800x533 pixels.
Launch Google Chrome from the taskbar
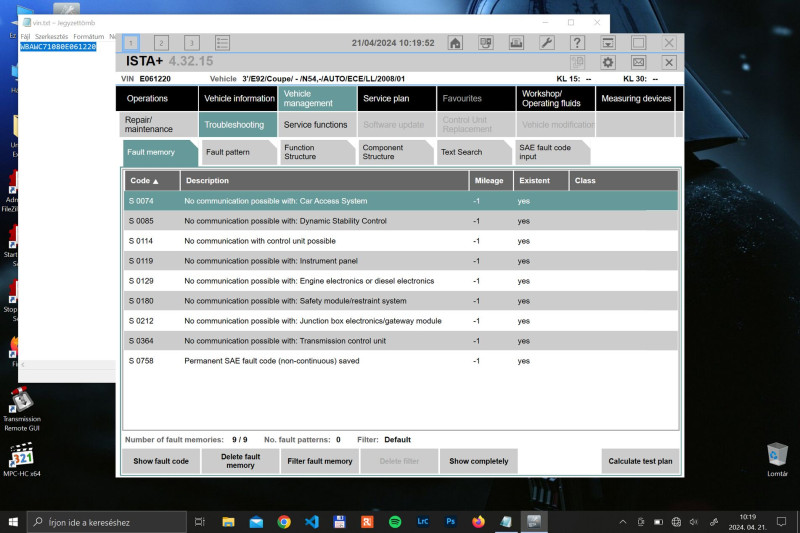[x=284, y=522]
